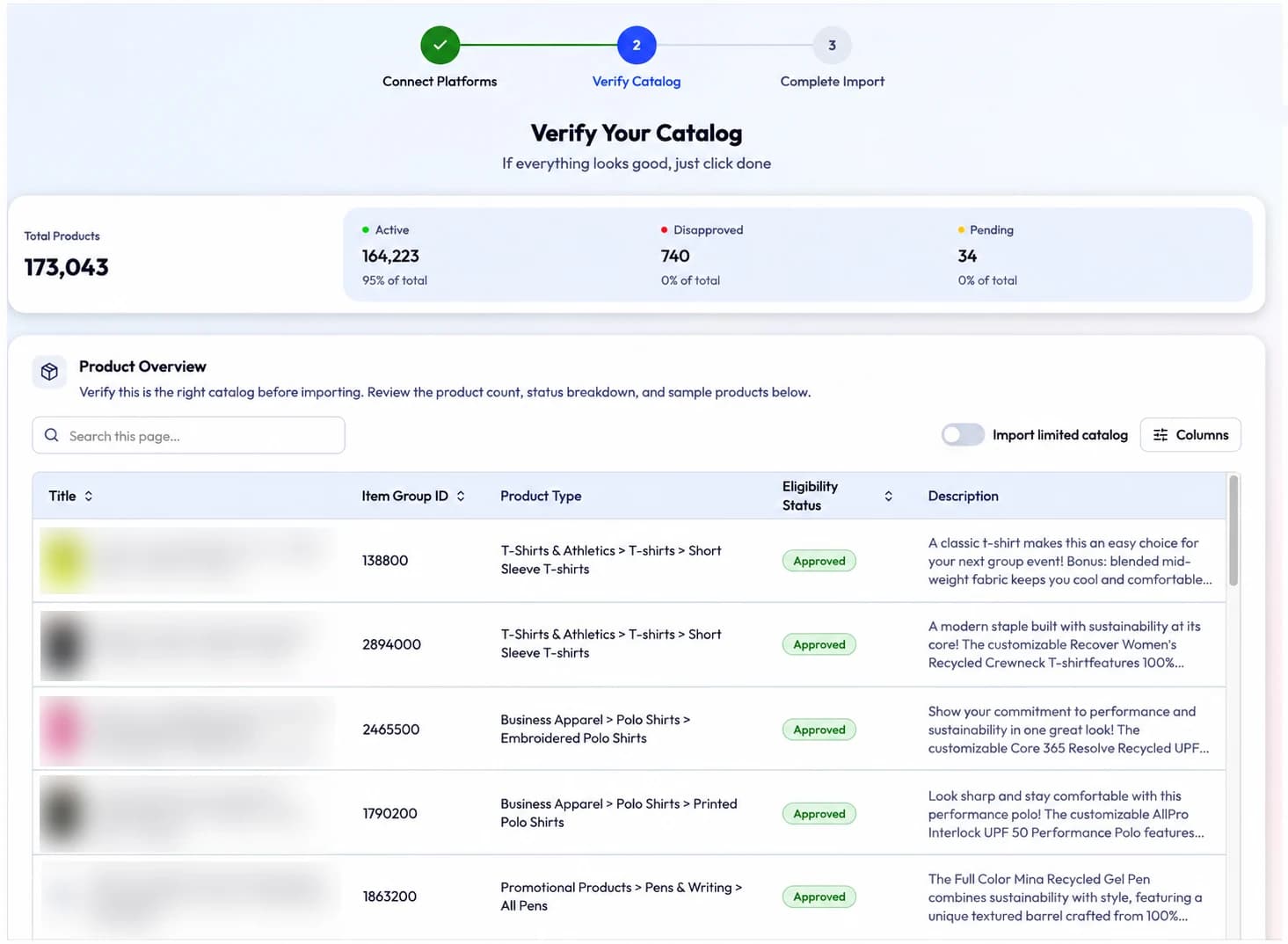Click the table vertical scrollbar
This screenshot has width=1288, height=944.
pos(1233,531)
